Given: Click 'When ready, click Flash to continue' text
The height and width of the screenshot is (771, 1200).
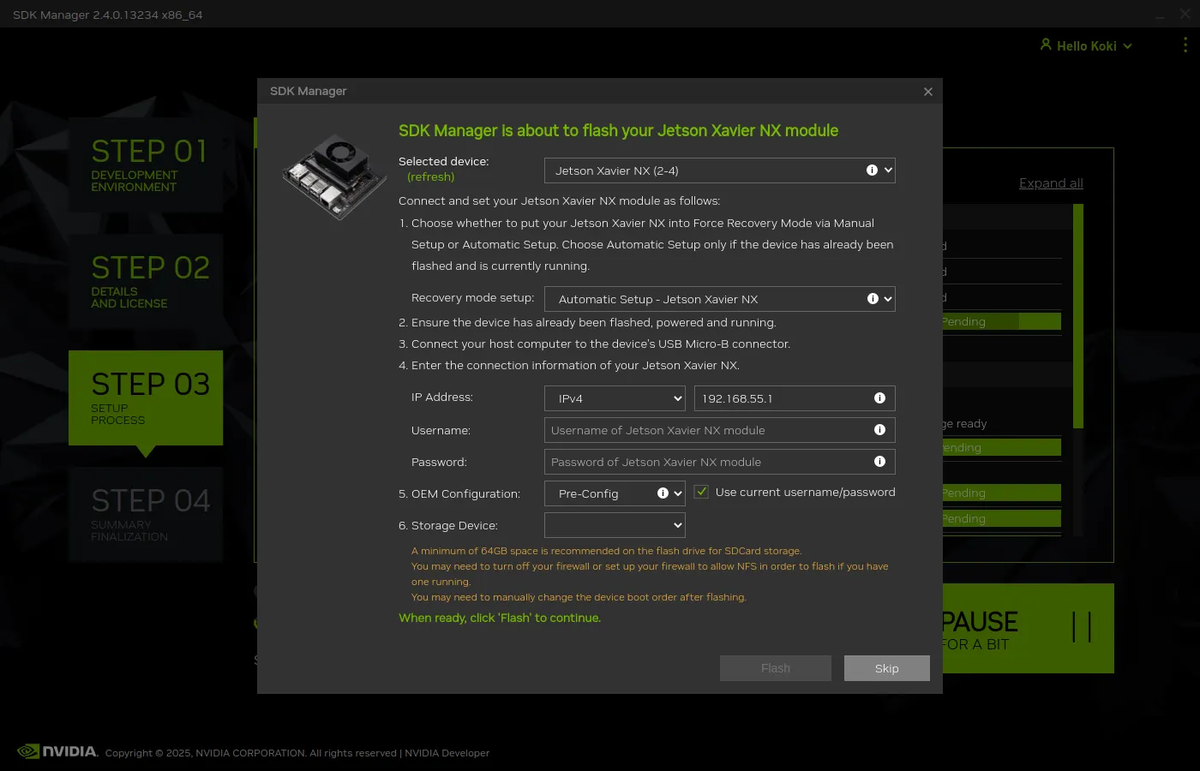Looking at the screenshot, I should pos(500,618).
